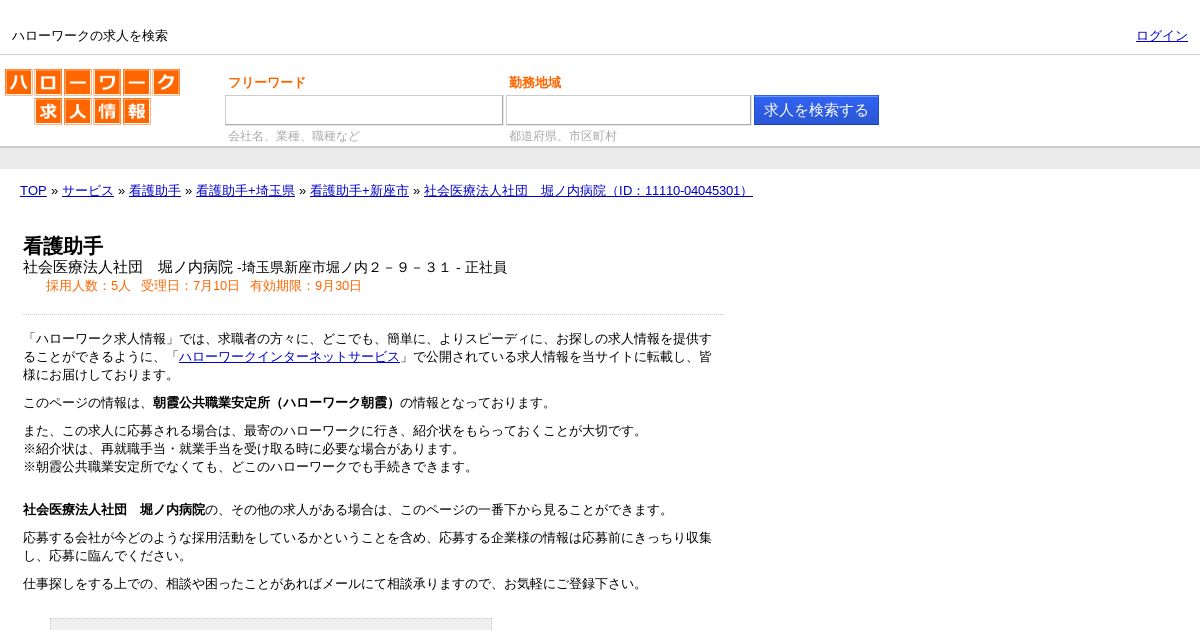This screenshot has width=1200, height=630.
Task: Click the 採用人数：5人 text
Action: (88, 286)
